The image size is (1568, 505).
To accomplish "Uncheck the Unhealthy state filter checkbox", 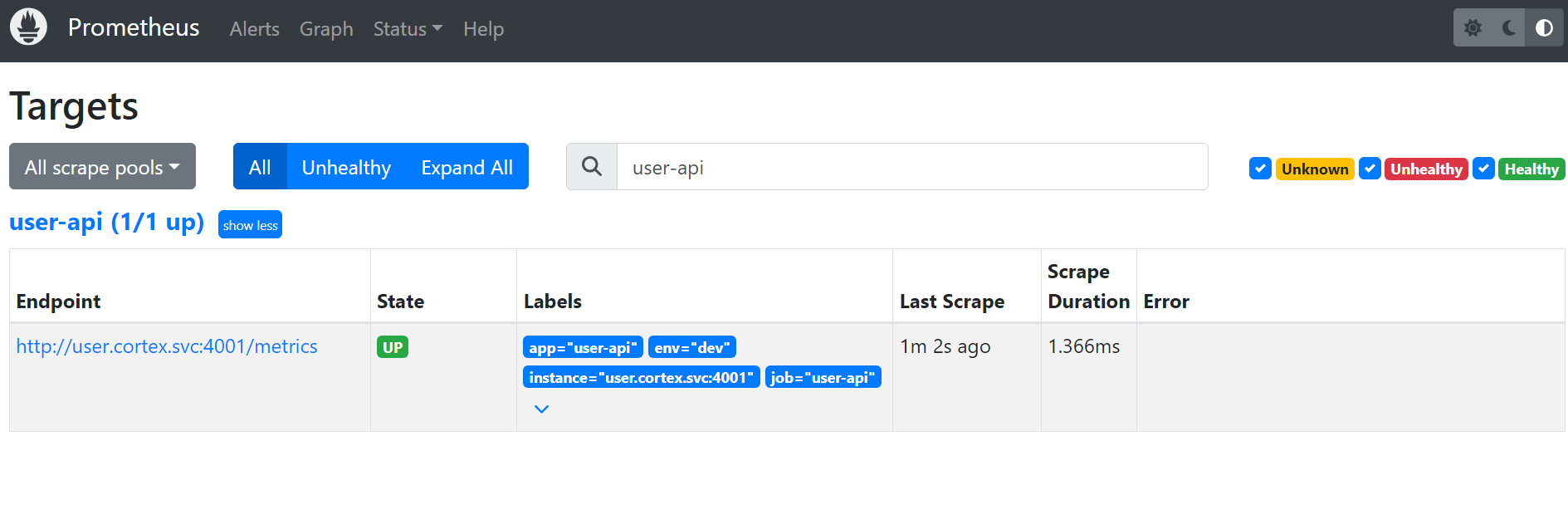I will point(1370,169).
